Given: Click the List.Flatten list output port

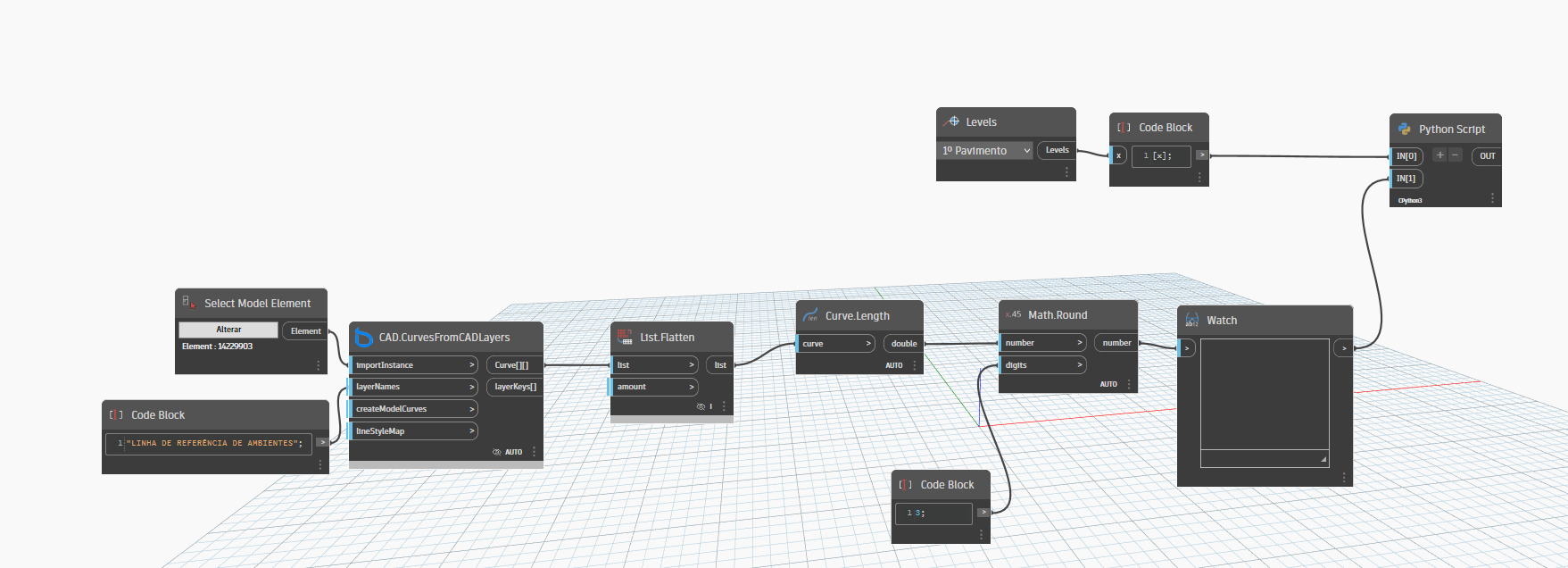Looking at the screenshot, I should pos(719,365).
